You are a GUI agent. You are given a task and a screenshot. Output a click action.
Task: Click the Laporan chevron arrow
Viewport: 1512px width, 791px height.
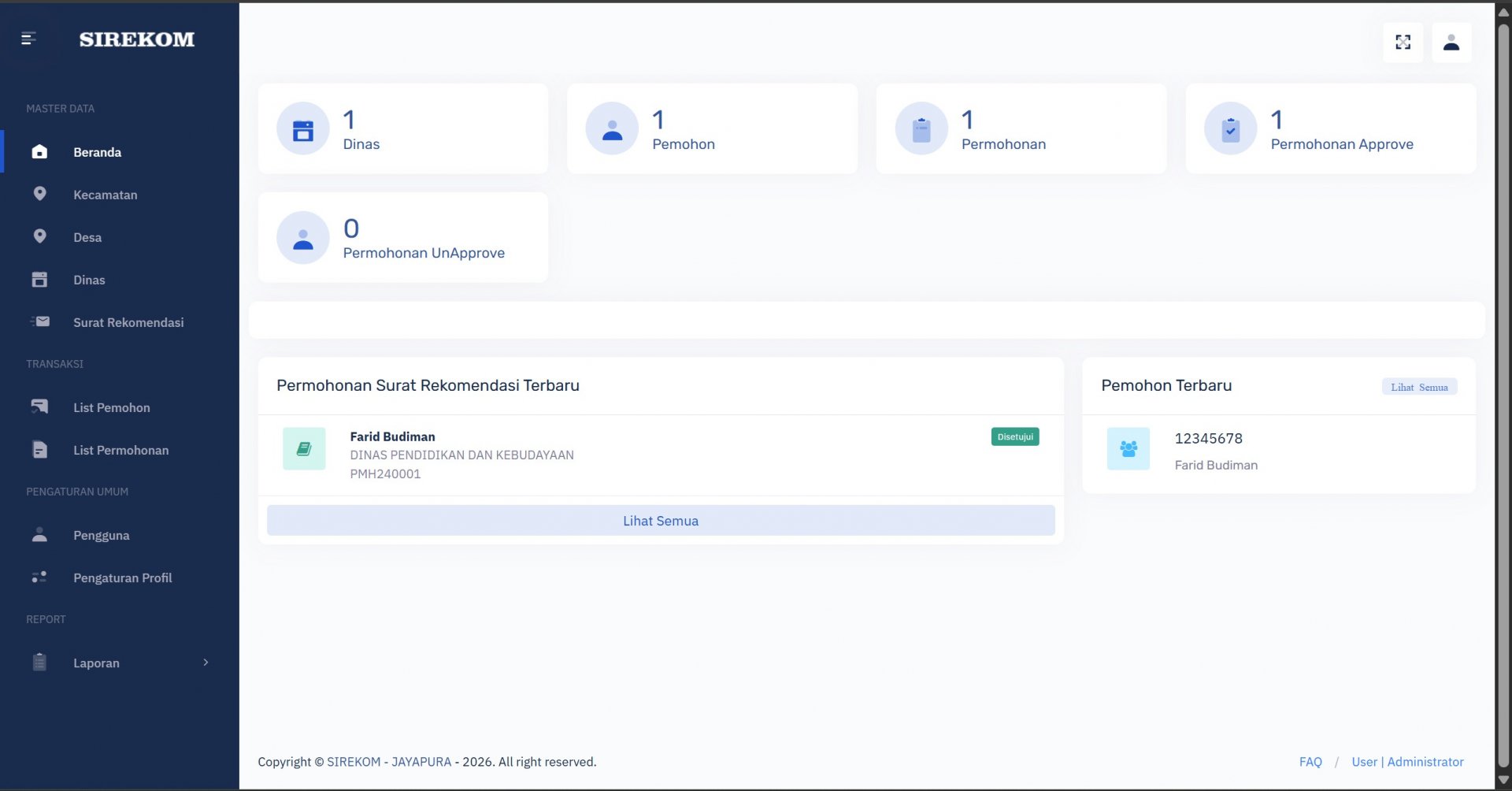pyautogui.click(x=206, y=663)
